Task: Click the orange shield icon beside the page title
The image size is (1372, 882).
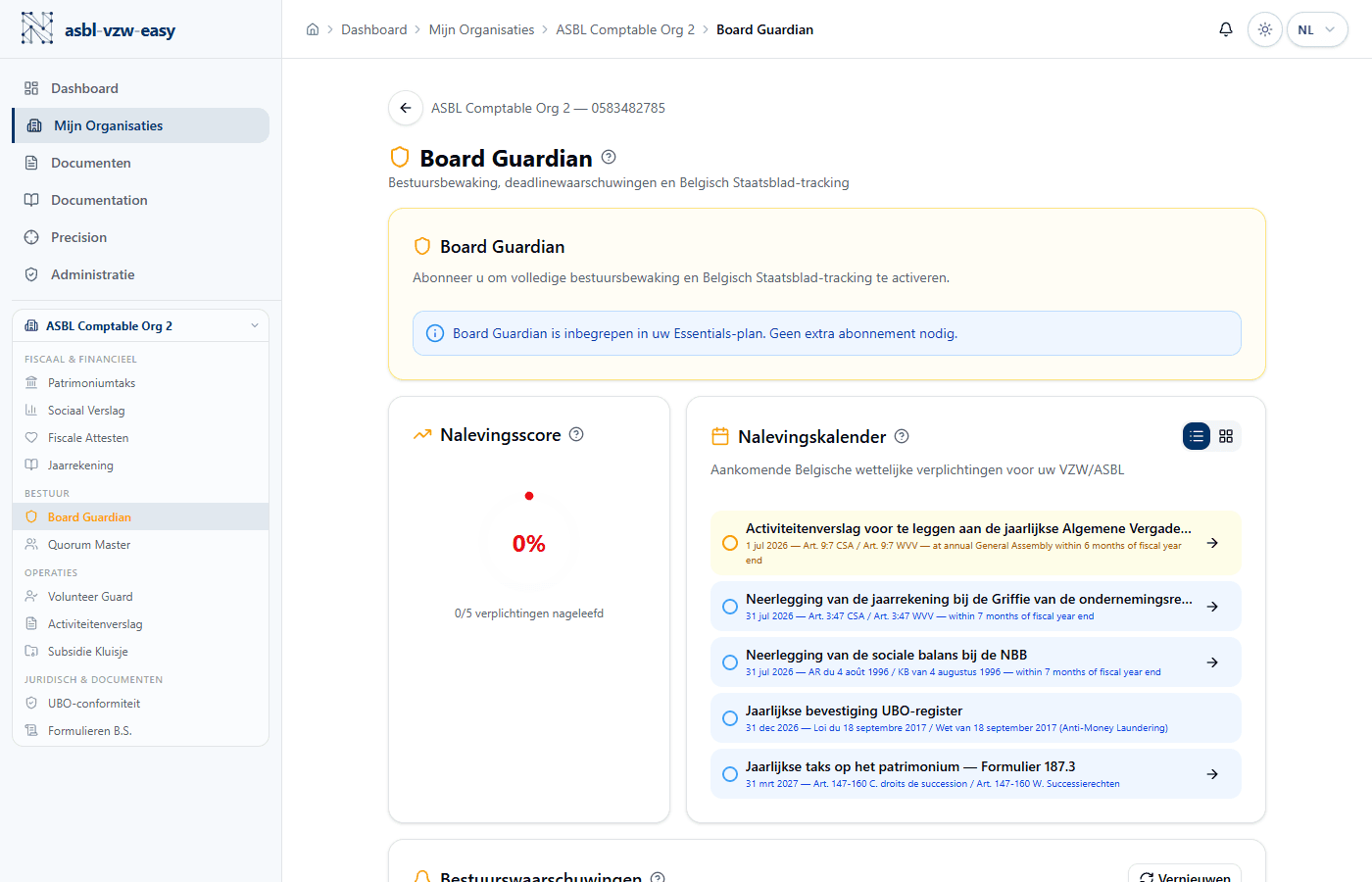Action: [x=400, y=157]
